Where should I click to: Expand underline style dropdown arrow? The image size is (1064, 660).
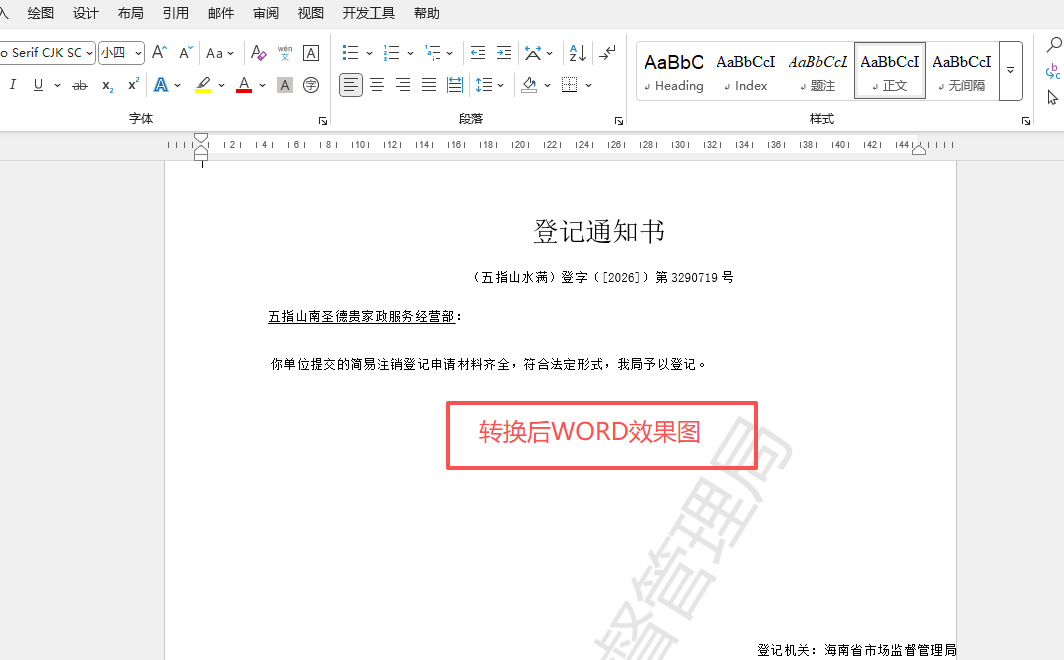(58, 85)
